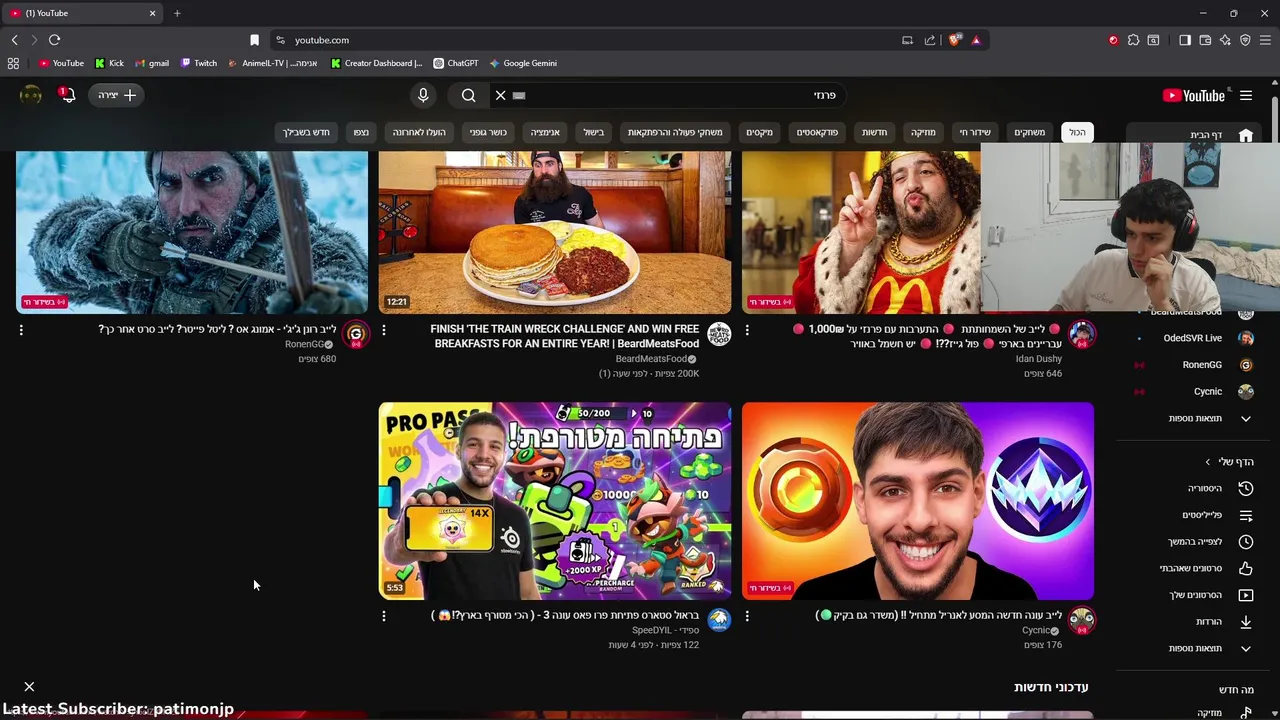1280x720 pixels.
Task: Open a new browser tab
Action: [x=177, y=13]
